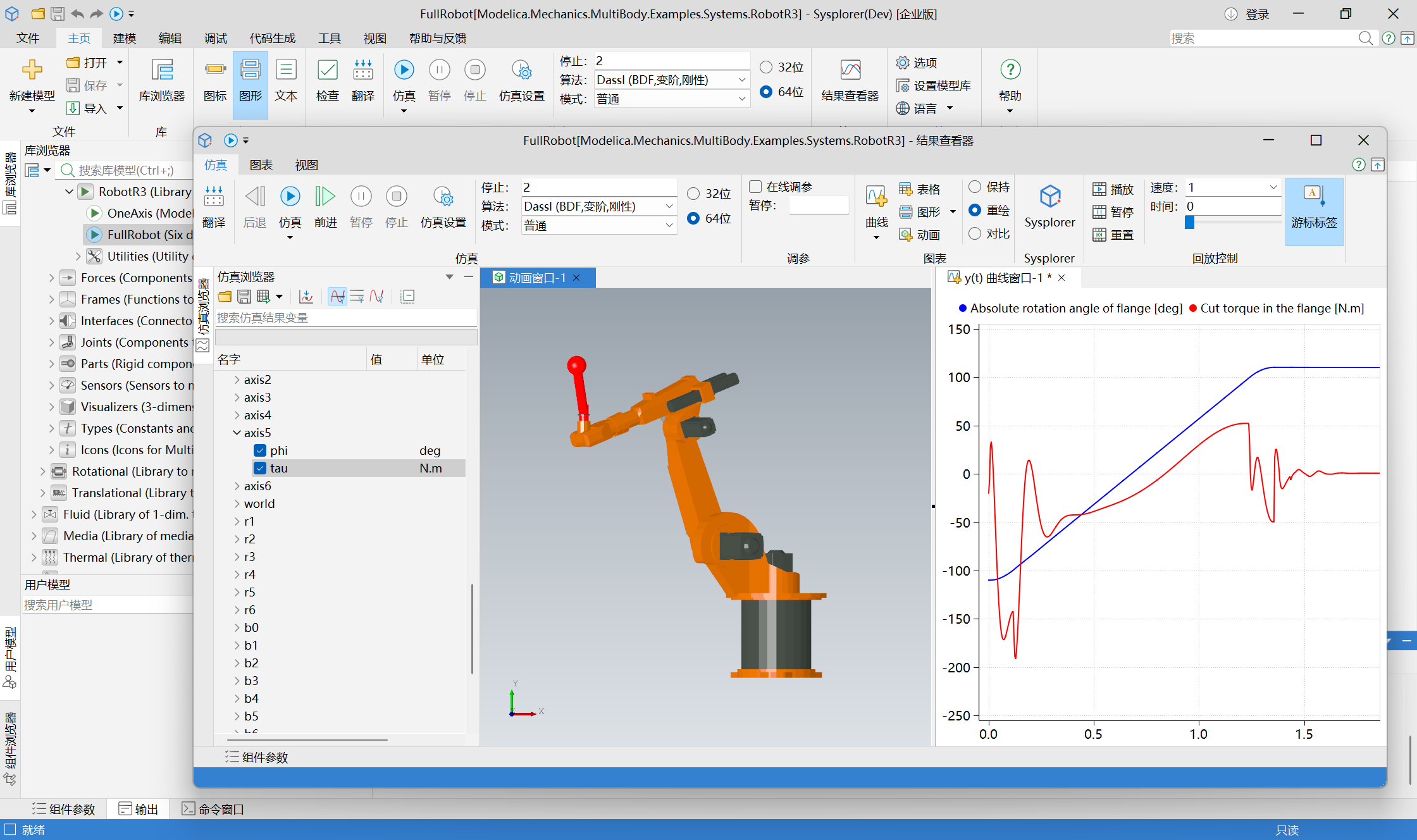The width and height of the screenshot is (1417, 840).
Task: Open the 结果查看器 result viewer icon
Action: click(x=850, y=71)
